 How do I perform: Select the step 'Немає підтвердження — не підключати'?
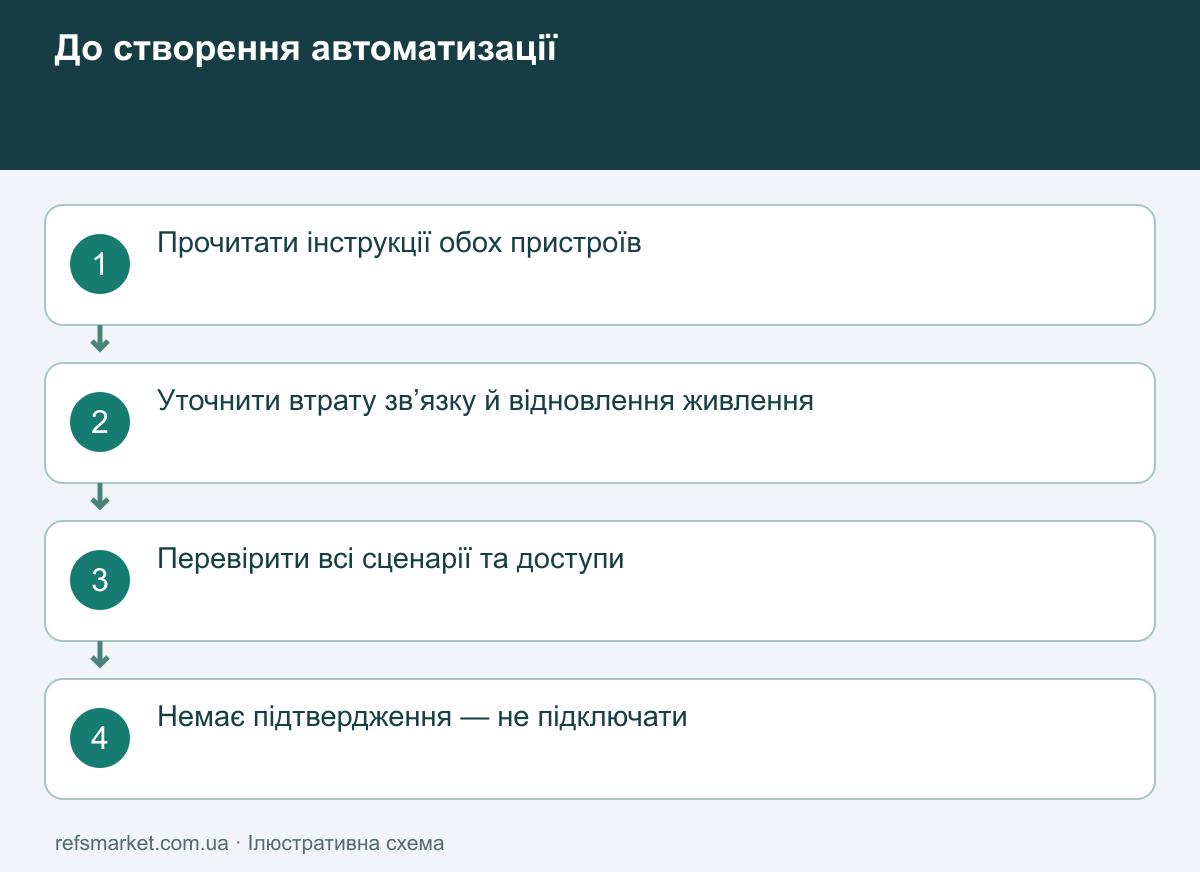[x=600, y=739]
